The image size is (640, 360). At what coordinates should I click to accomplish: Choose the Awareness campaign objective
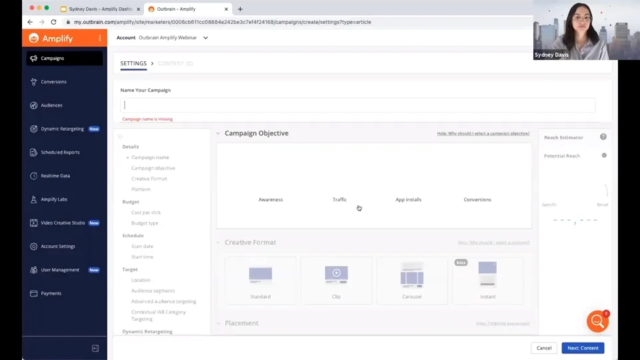[271, 200]
